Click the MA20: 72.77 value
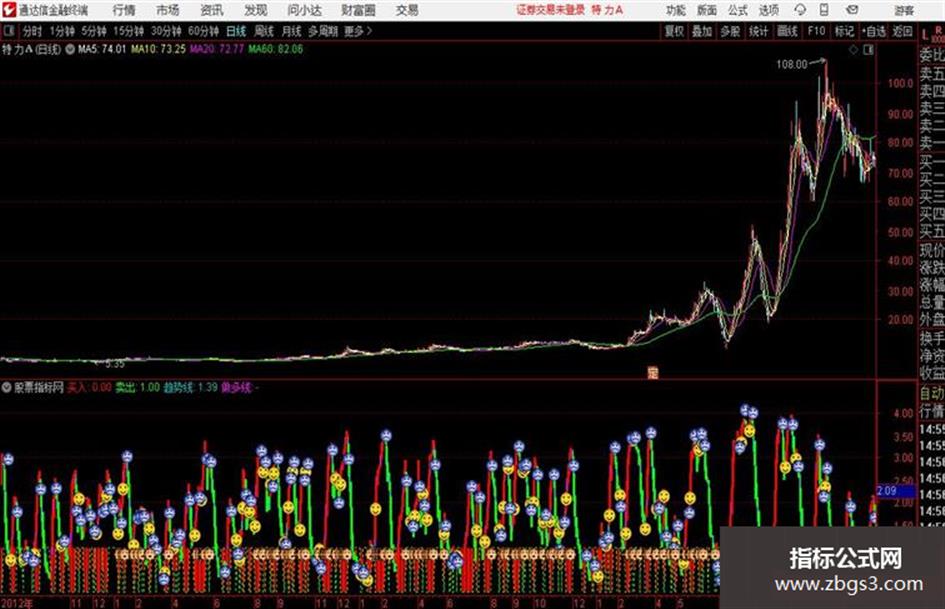The width and height of the screenshot is (945, 609). tap(217, 49)
